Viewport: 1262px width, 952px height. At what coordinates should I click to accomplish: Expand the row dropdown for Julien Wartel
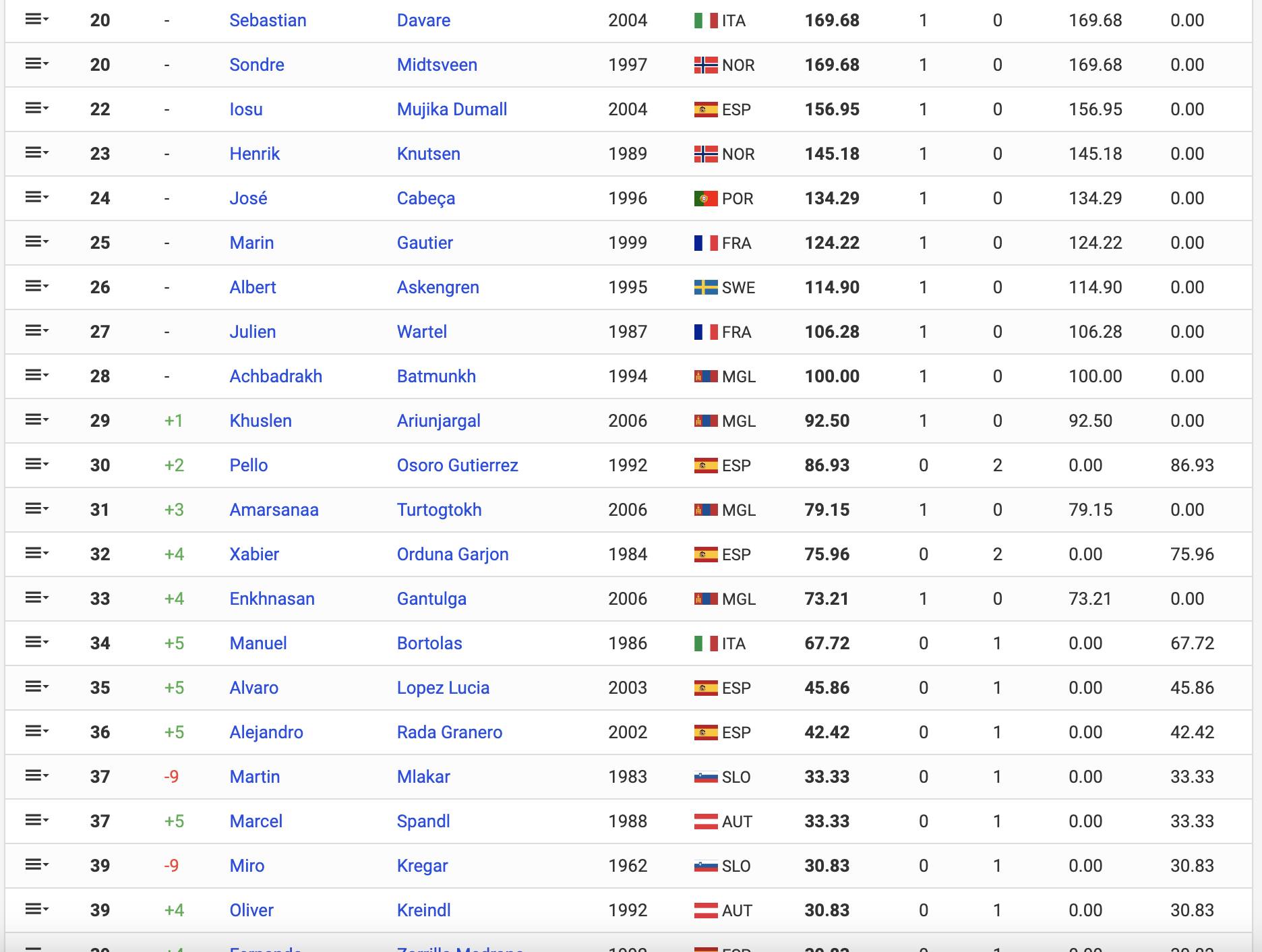pos(36,331)
